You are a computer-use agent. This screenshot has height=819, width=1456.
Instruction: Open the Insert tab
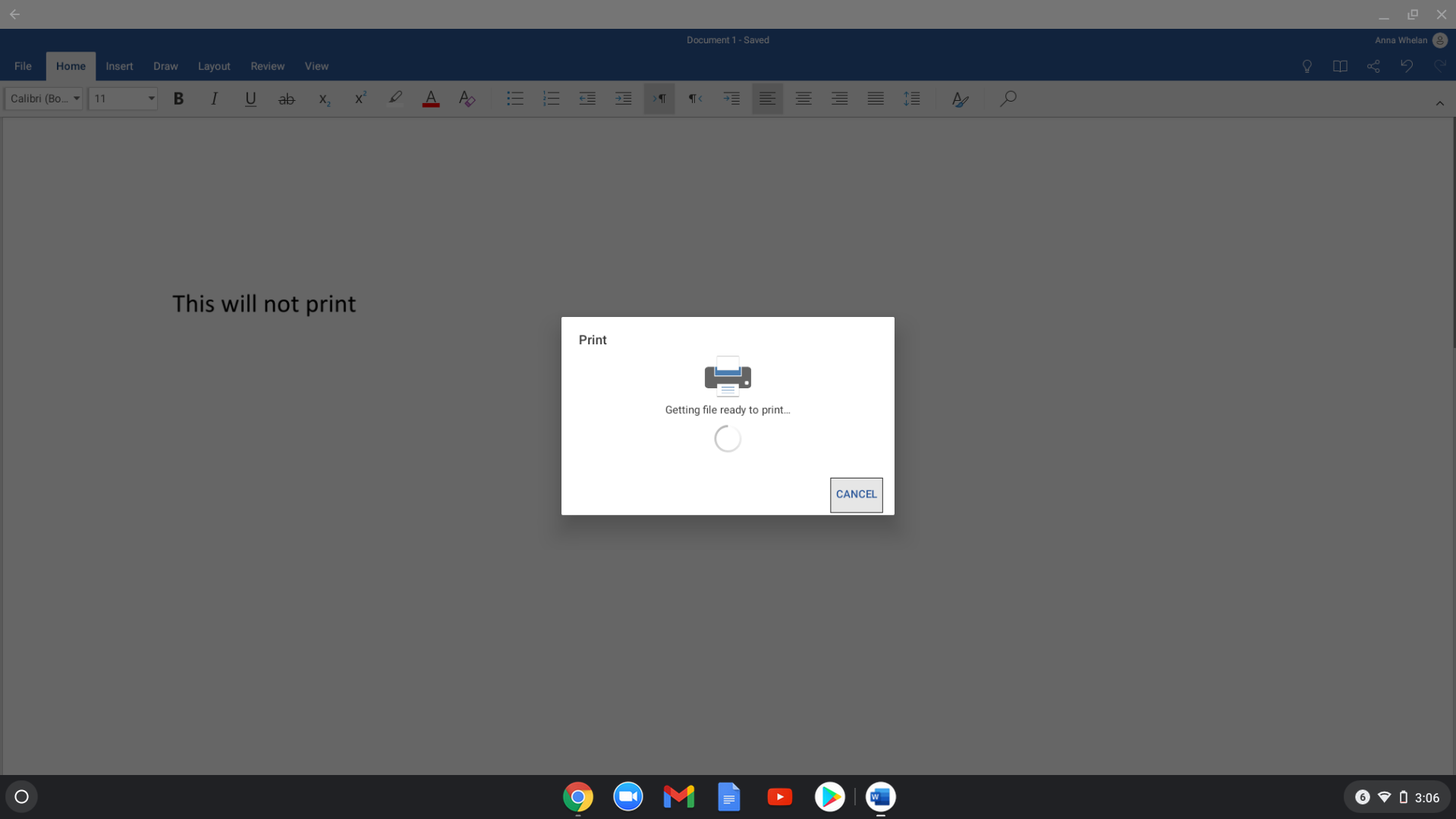tap(119, 66)
